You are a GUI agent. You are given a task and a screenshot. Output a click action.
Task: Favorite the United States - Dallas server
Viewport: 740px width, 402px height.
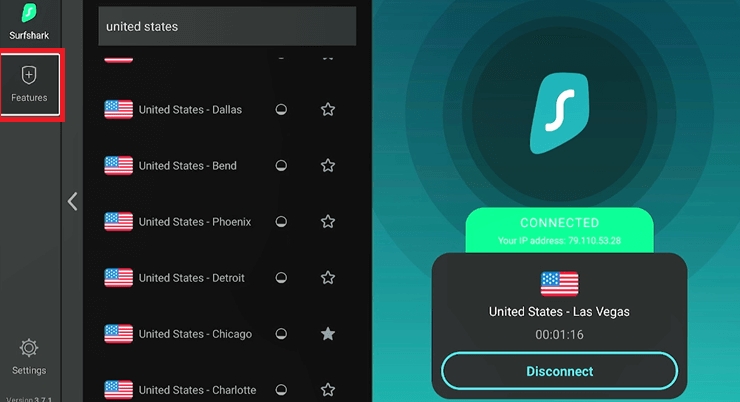327,110
